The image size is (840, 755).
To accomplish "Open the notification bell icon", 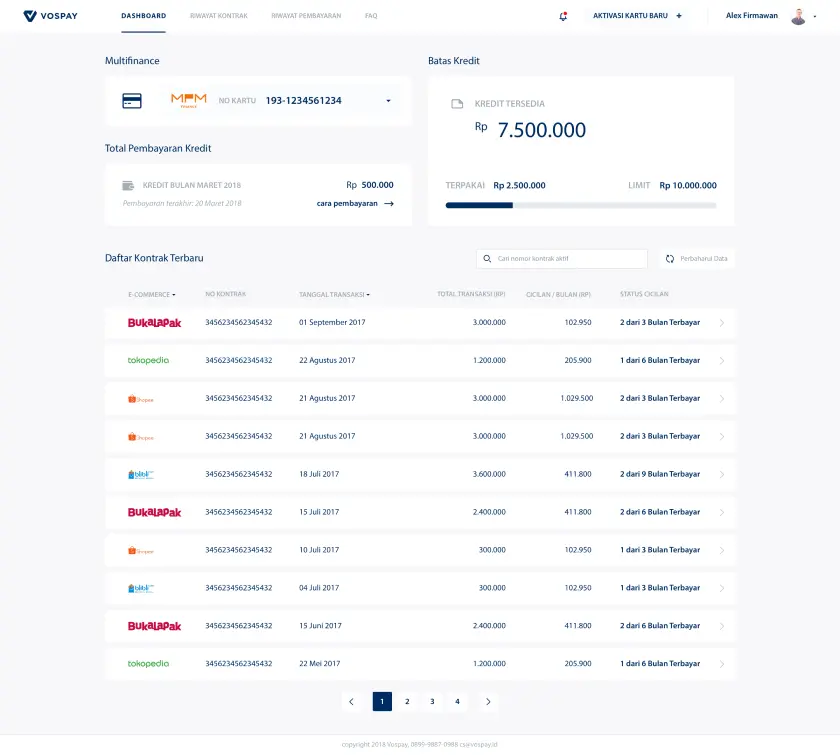I will [x=563, y=16].
